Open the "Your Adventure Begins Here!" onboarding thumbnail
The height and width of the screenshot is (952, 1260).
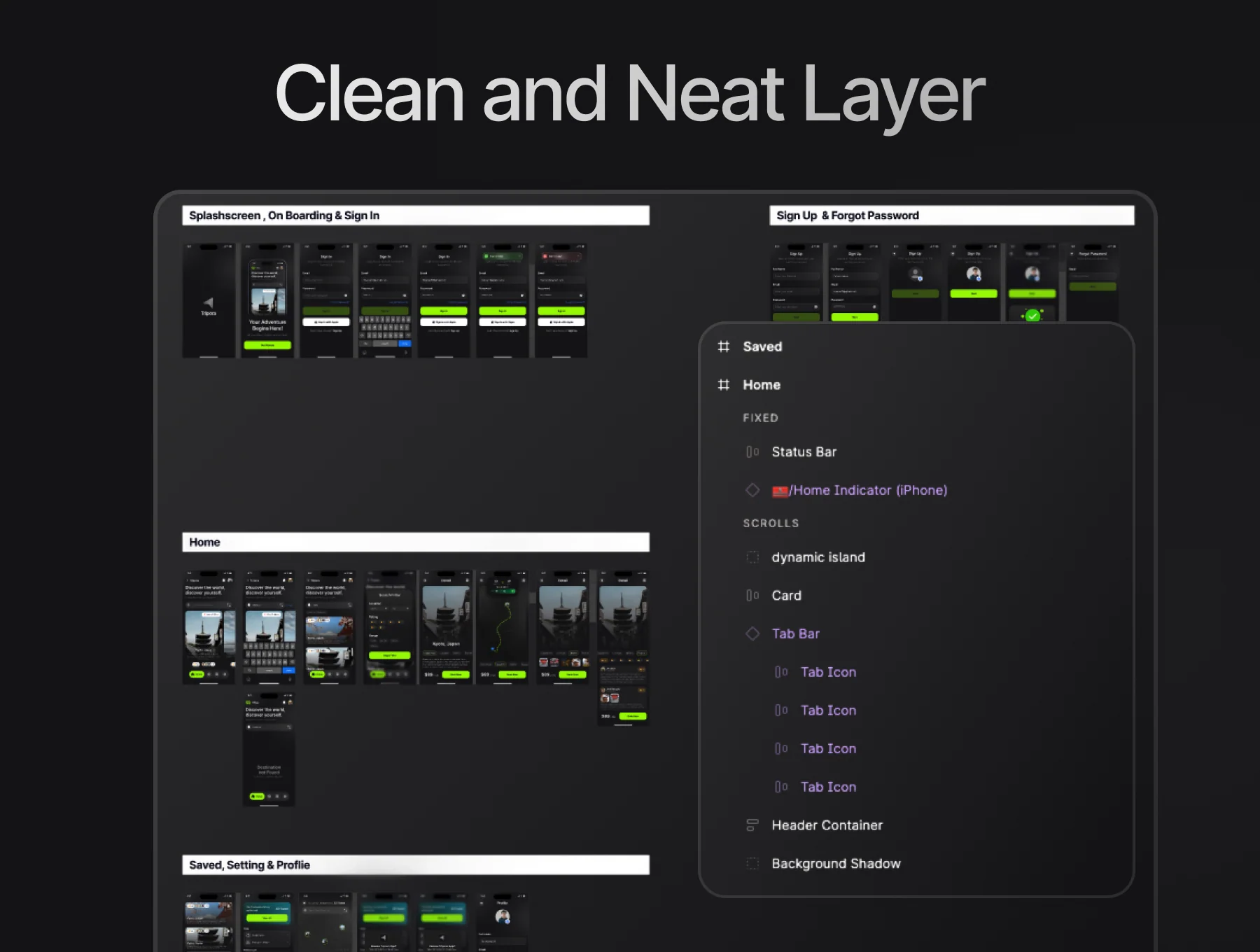(267, 300)
